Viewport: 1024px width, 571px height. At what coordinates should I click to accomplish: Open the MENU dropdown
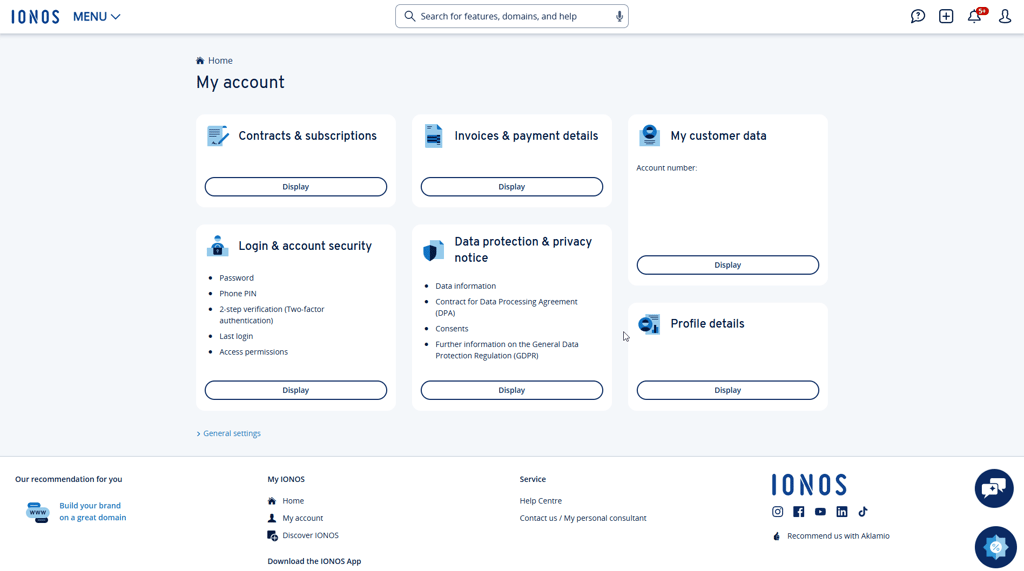point(97,16)
